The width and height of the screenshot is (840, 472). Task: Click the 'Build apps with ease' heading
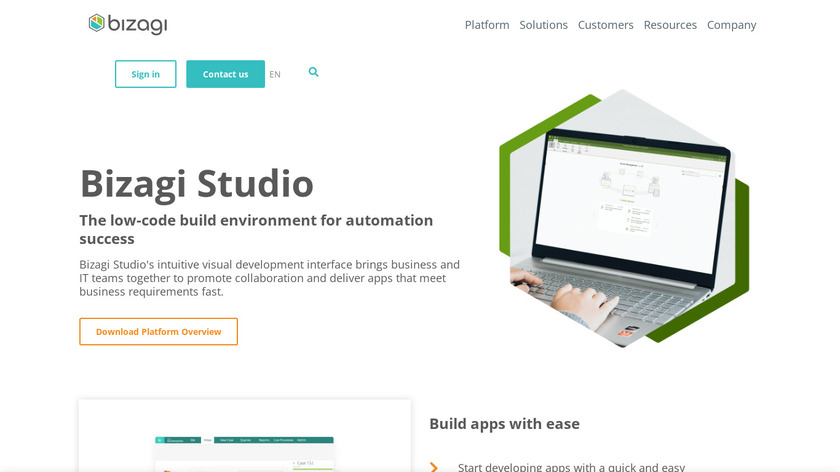(504, 424)
